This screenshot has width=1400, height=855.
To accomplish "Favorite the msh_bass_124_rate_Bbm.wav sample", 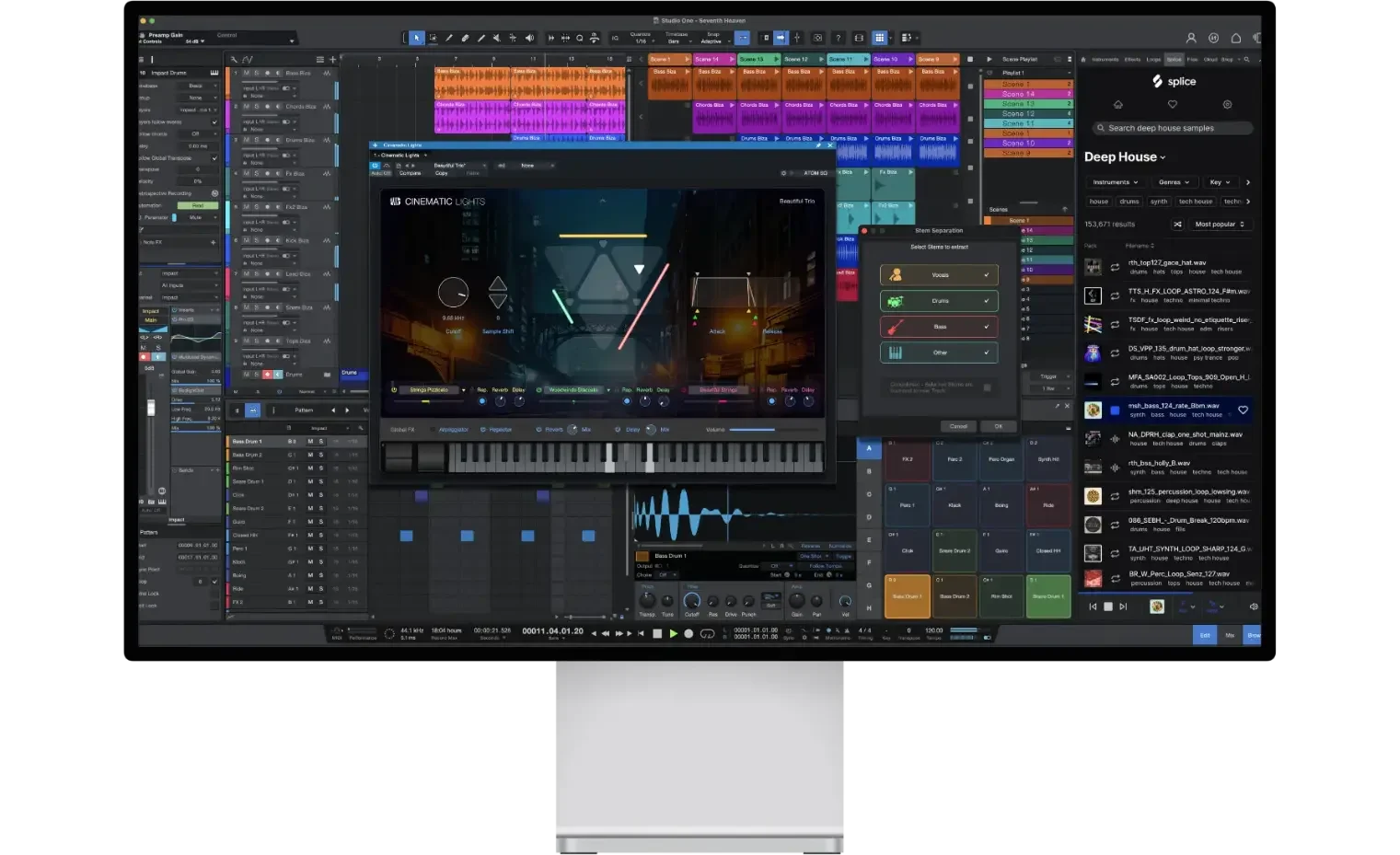I will pos(1243,410).
